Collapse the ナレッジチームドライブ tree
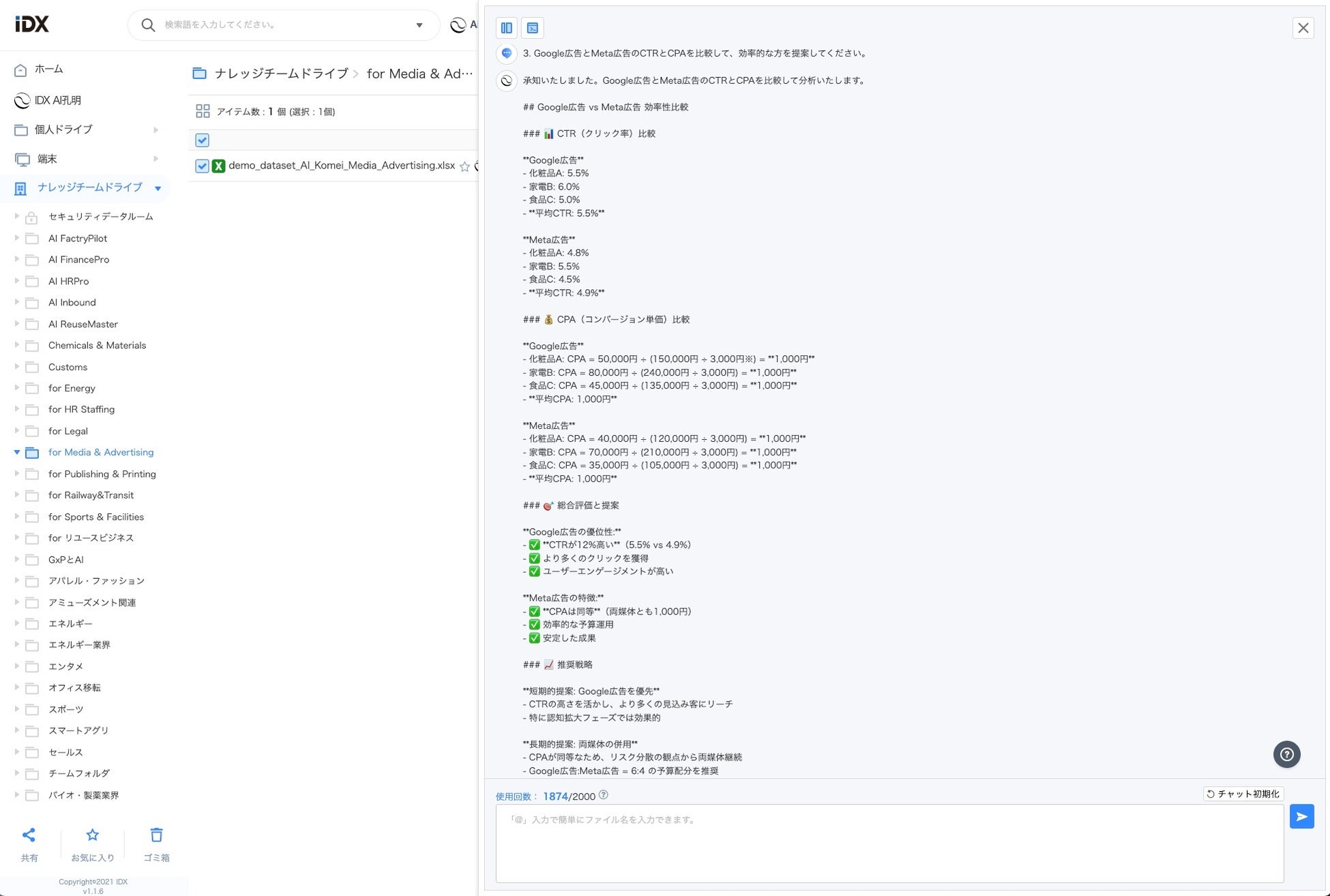This screenshot has height=896, width=1330. click(x=158, y=188)
